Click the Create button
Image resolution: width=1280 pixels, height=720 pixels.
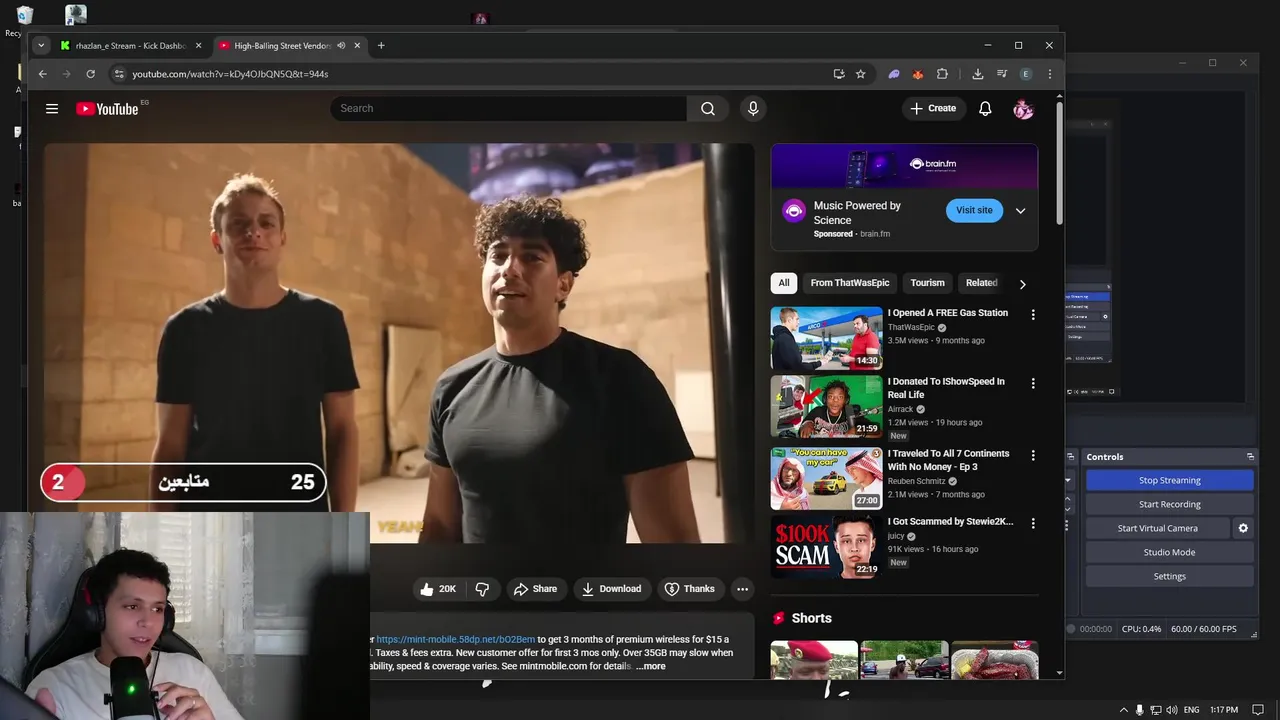933,109
